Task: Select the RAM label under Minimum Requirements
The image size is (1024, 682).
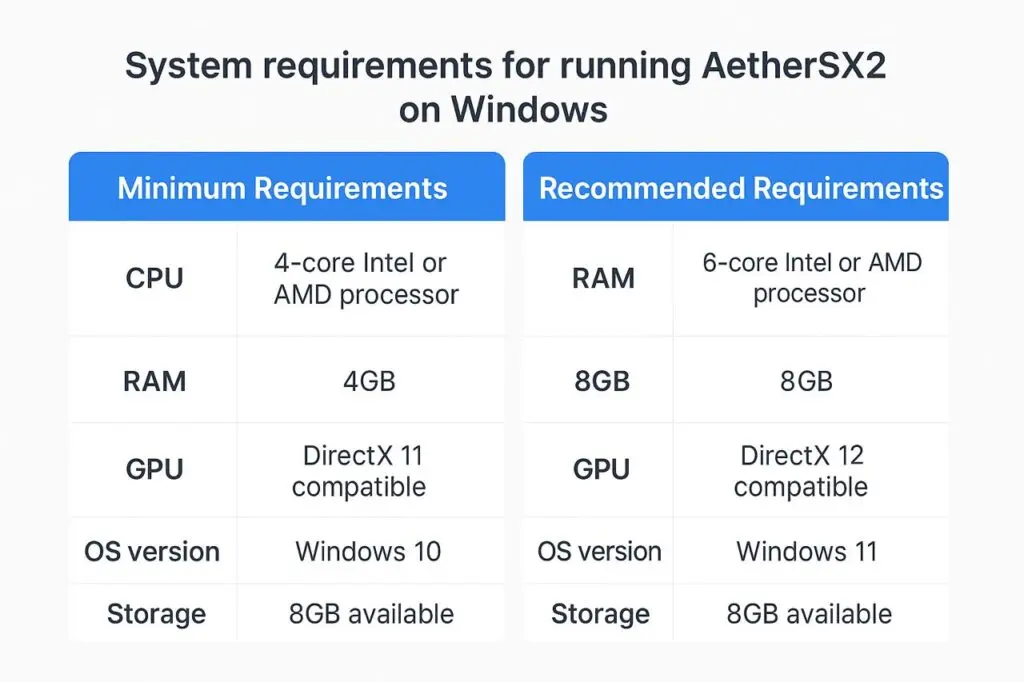Action: click(x=155, y=381)
